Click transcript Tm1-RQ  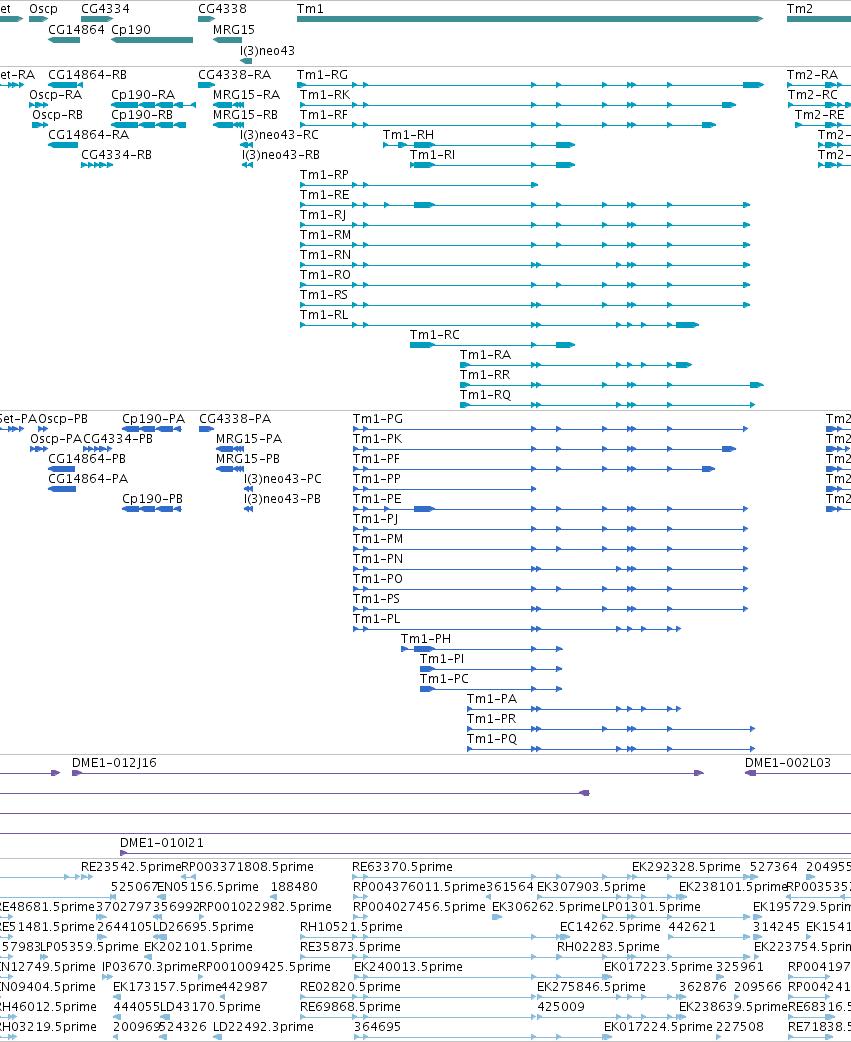point(607,405)
